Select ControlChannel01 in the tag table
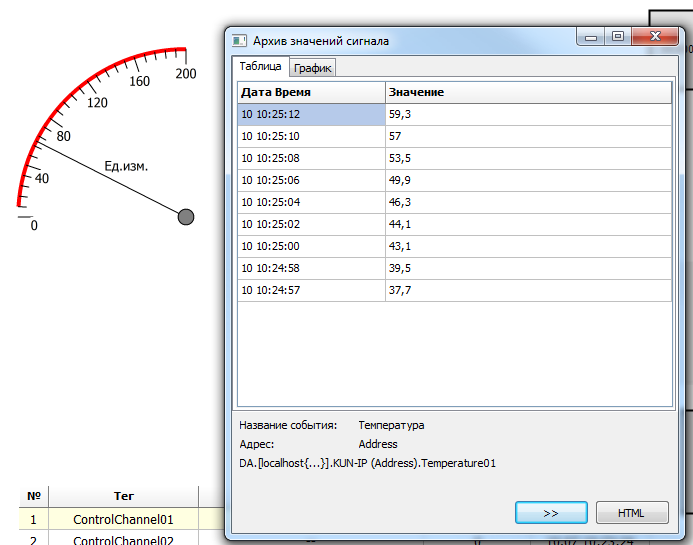Screen dimensions: 693x545 click(123, 519)
